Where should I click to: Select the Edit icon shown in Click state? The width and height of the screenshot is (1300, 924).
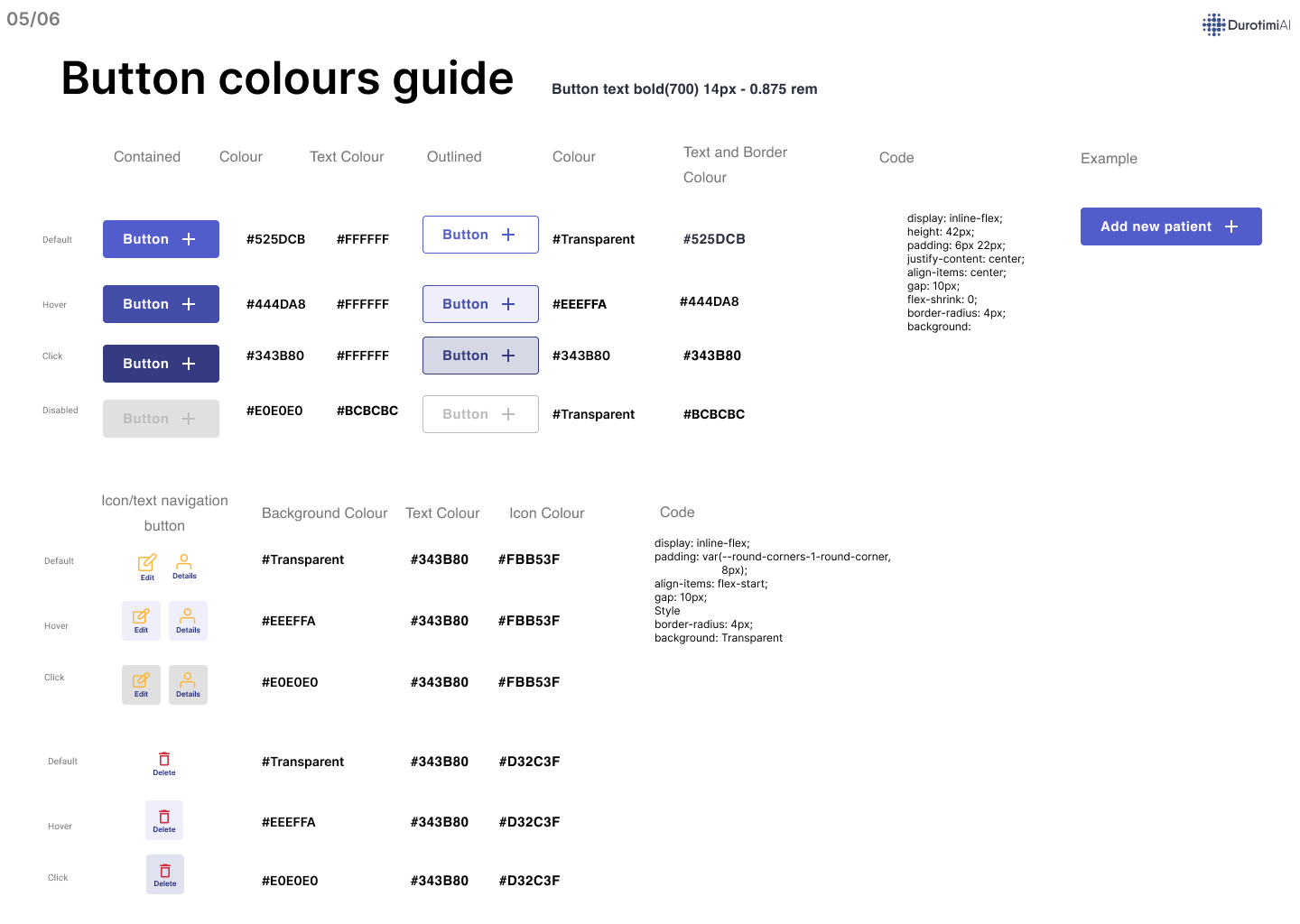pos(141,684)
